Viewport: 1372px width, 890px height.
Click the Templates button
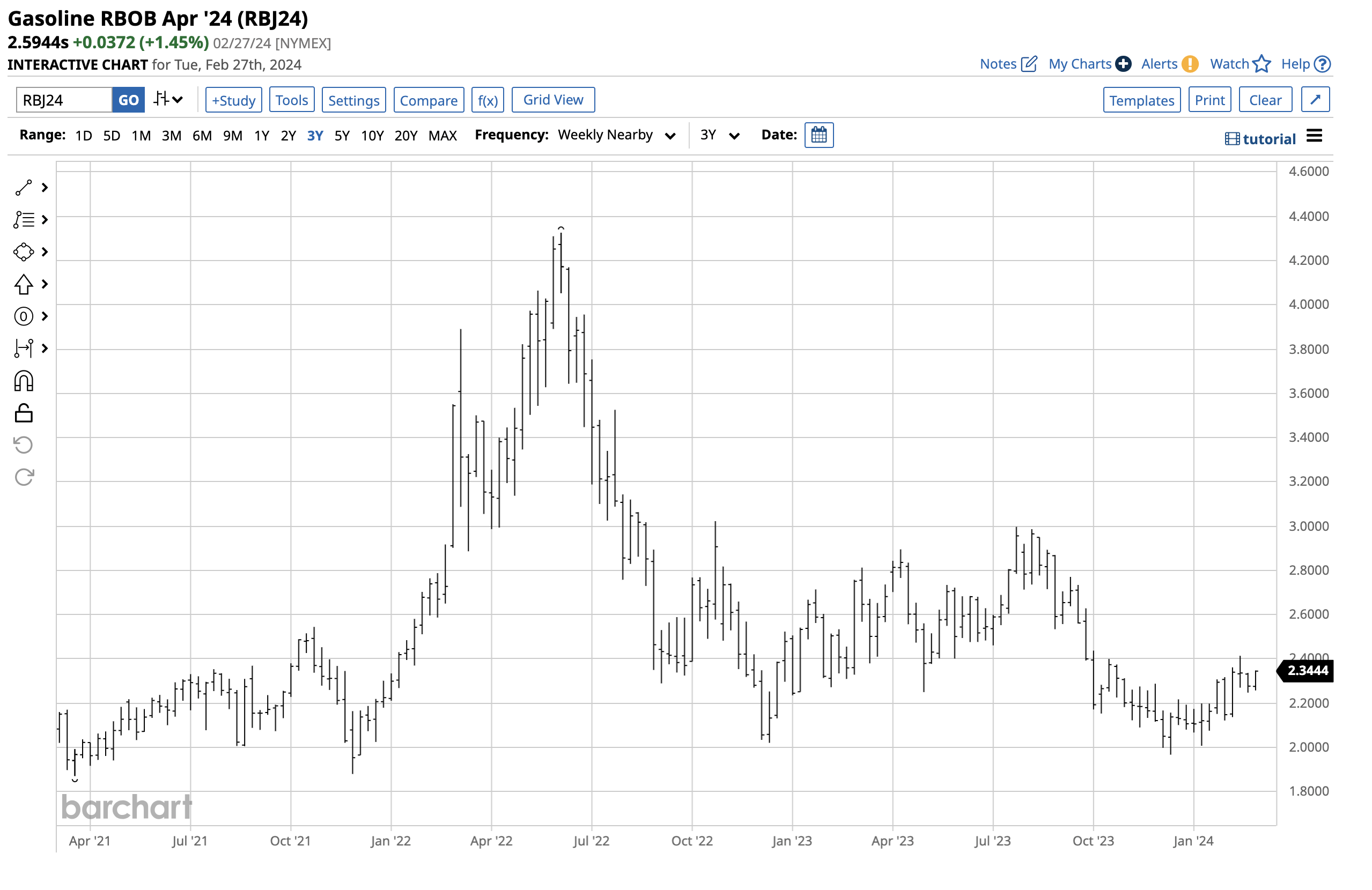(x=1141, y=100)
